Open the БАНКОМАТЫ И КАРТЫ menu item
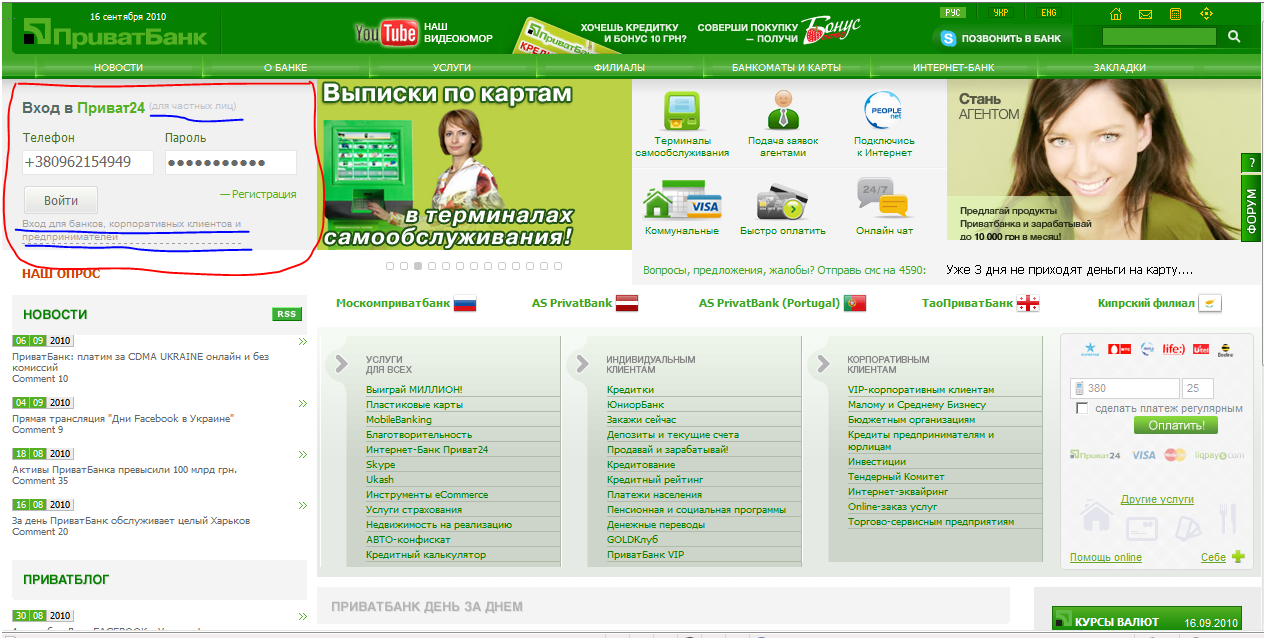This screenshot has height=640, width=1266. pyautogui.click(x=786, y=68)
